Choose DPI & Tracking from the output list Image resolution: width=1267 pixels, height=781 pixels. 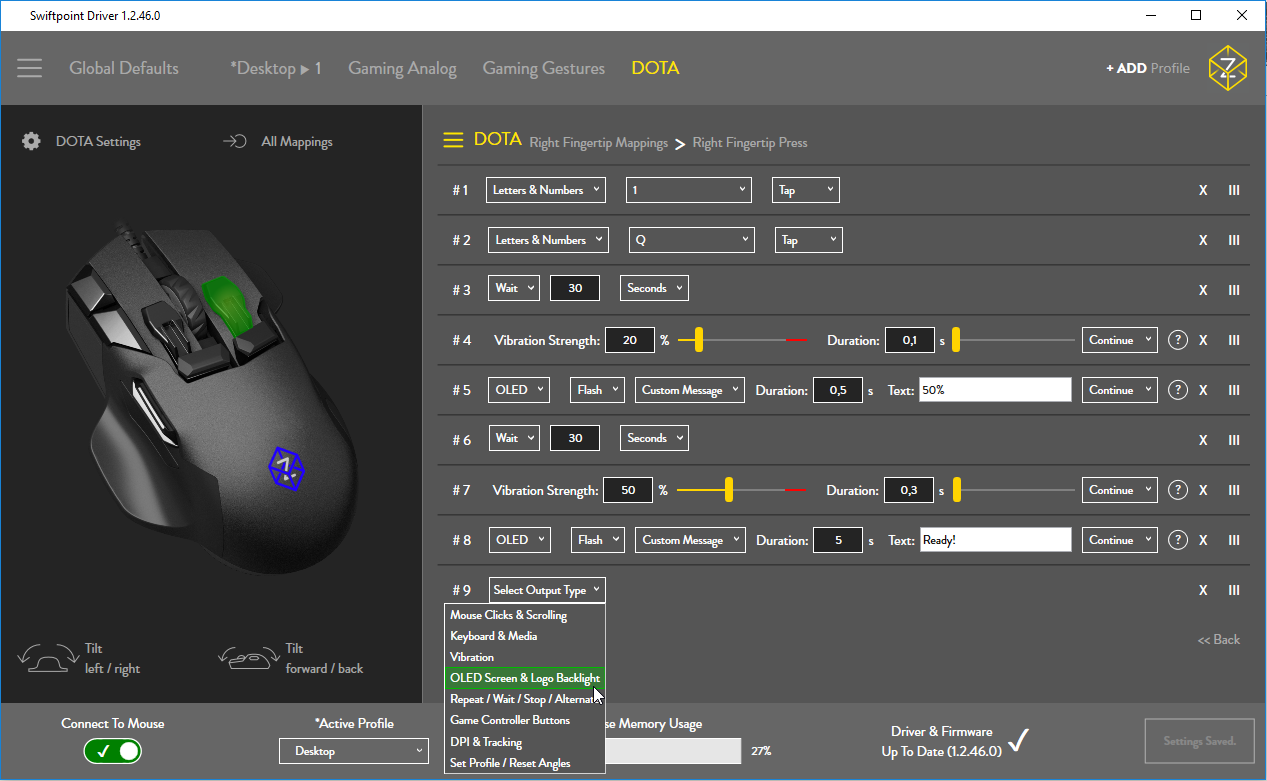(x=487, y=742)
